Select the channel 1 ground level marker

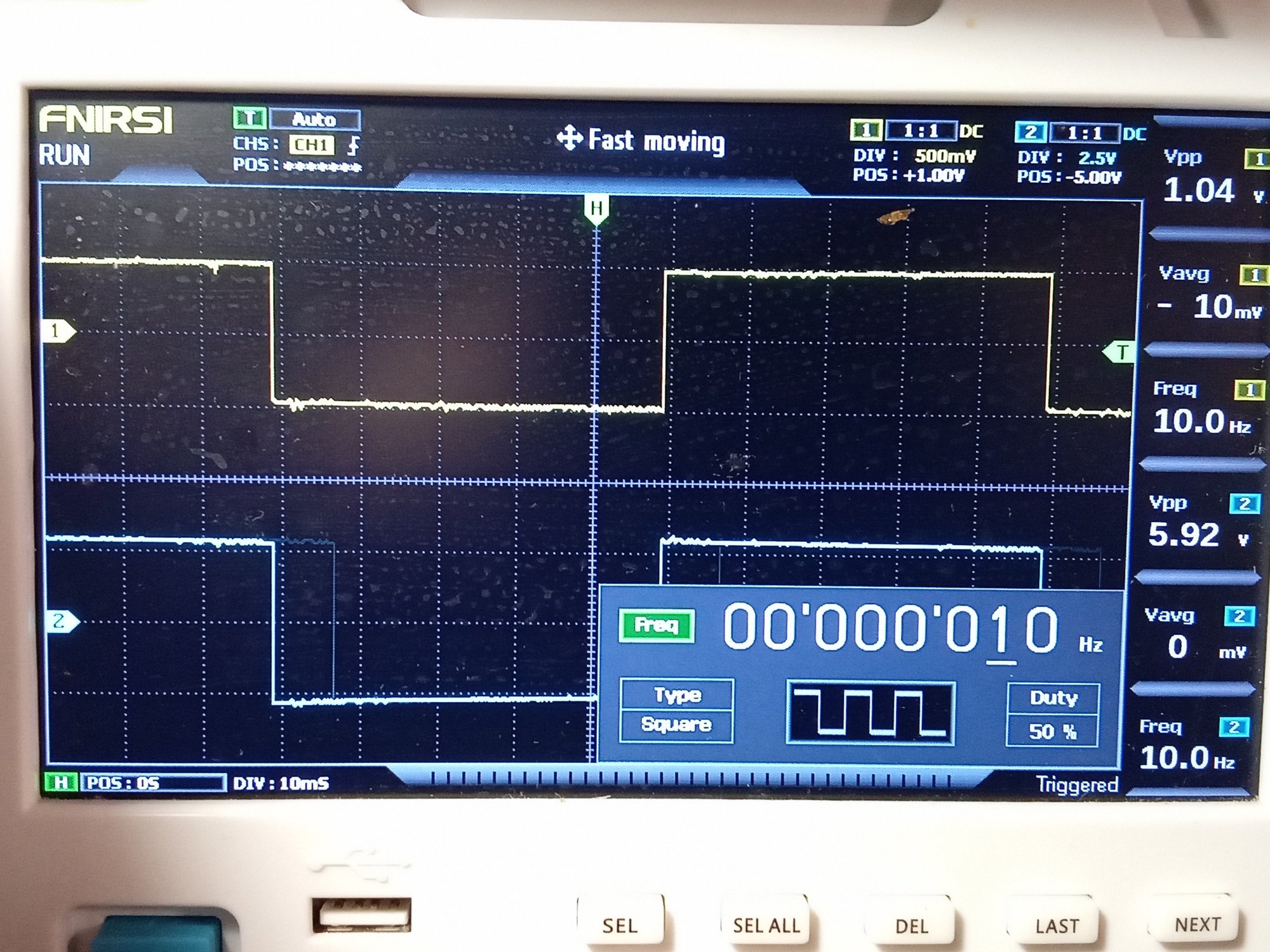coord(57,331)
